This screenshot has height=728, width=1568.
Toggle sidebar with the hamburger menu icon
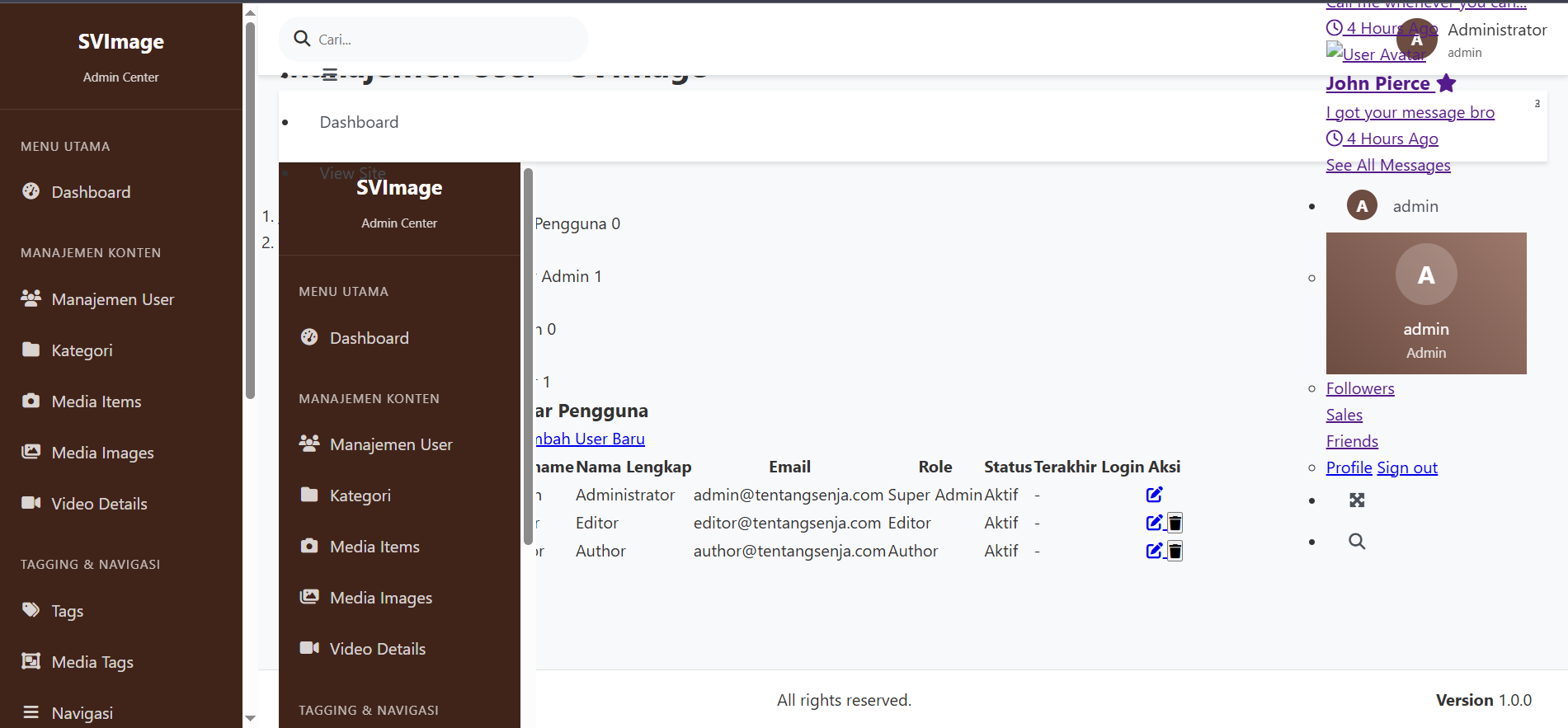[x=330, y=74]
